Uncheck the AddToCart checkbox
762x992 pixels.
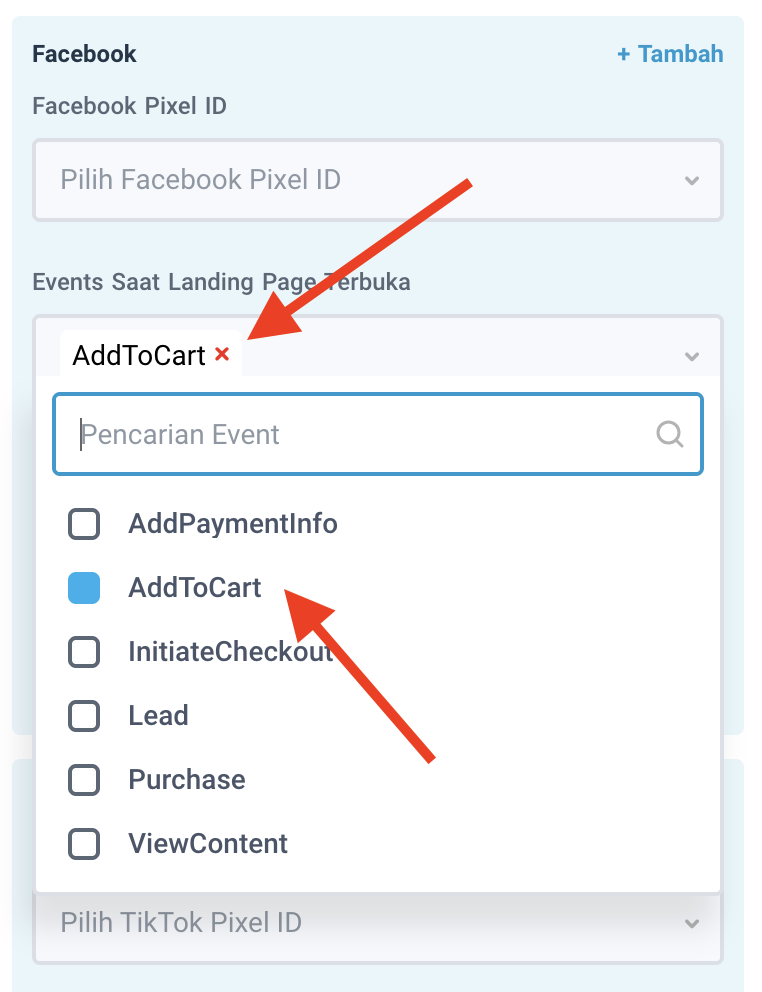coord(84,588)
